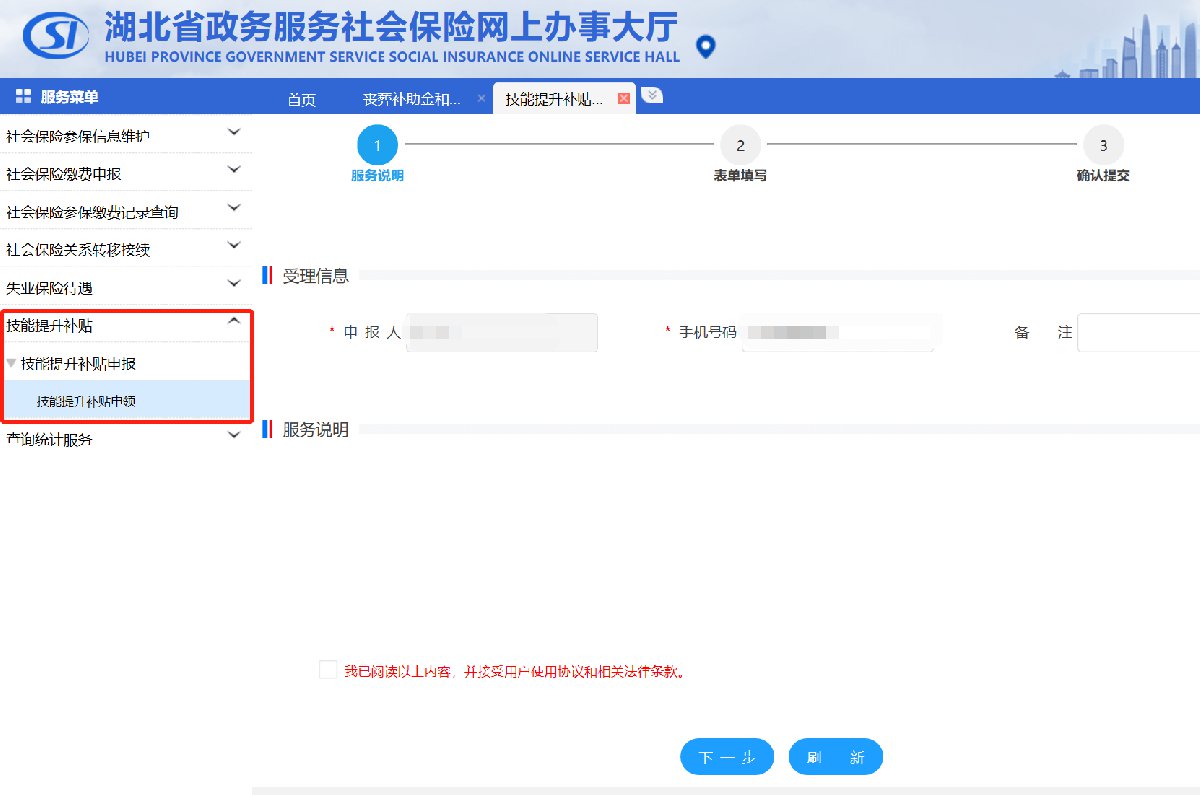This screenshot has width=1200, height=795.
Task: Click the 下一步 button
Action: 727,758
